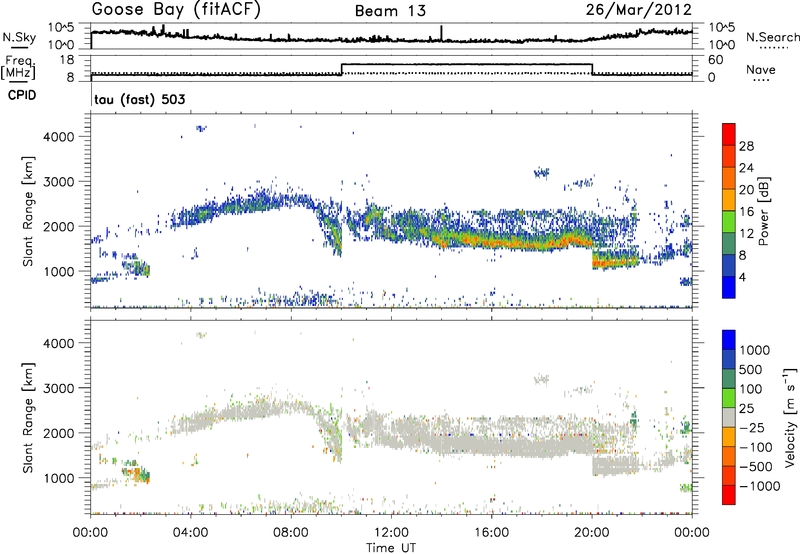
Task: Pick Power colorbar segment between 16 and 20
Action: point(729,200)
